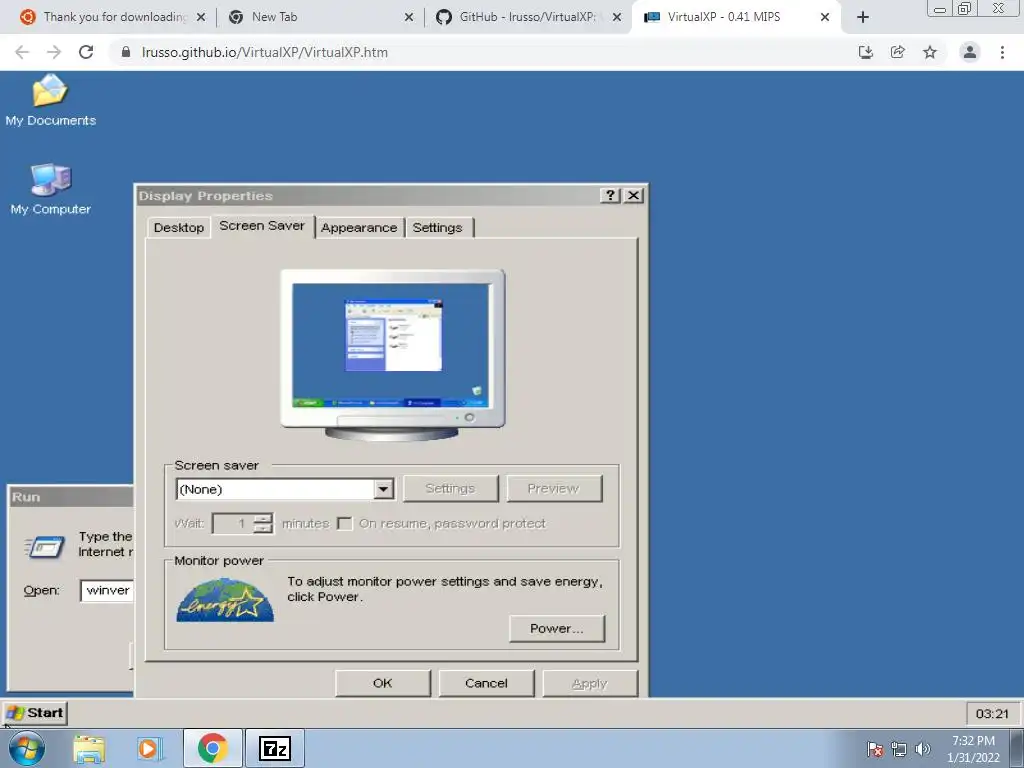The height and width of the screenshot is (768, 1024).
Task: Reload the page
Action: click(86, 52)
